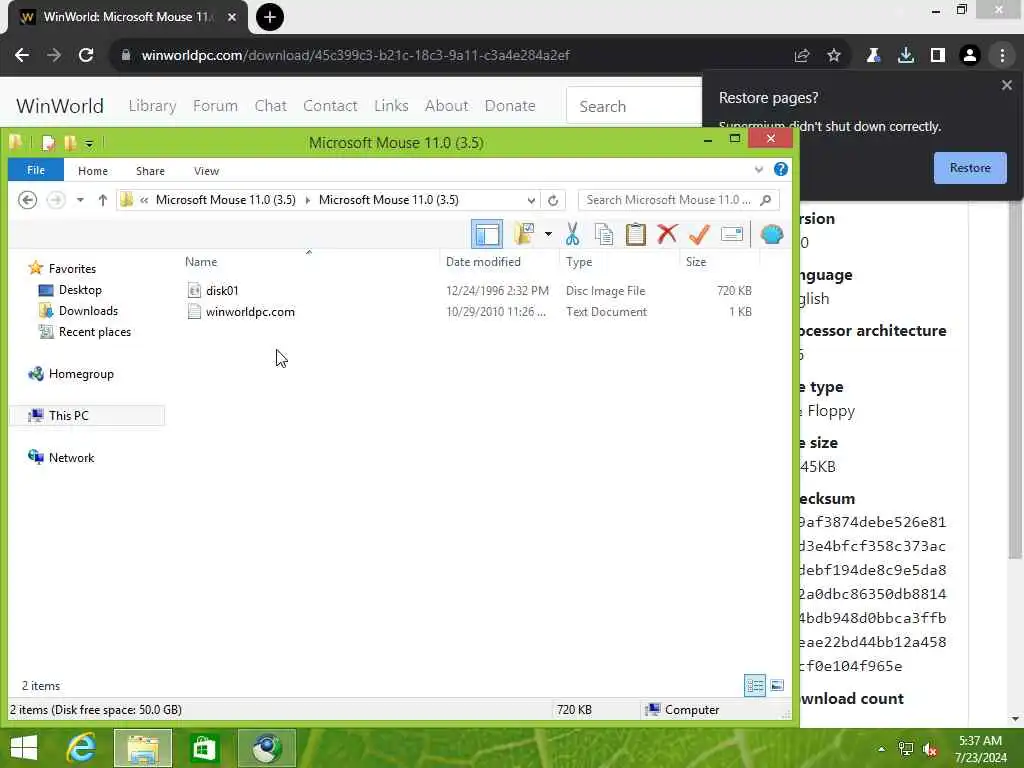Image resolution: width=1024 pixels, height=768 pixels.
Task: Open the Share ribbon tab
Action: 150,170
